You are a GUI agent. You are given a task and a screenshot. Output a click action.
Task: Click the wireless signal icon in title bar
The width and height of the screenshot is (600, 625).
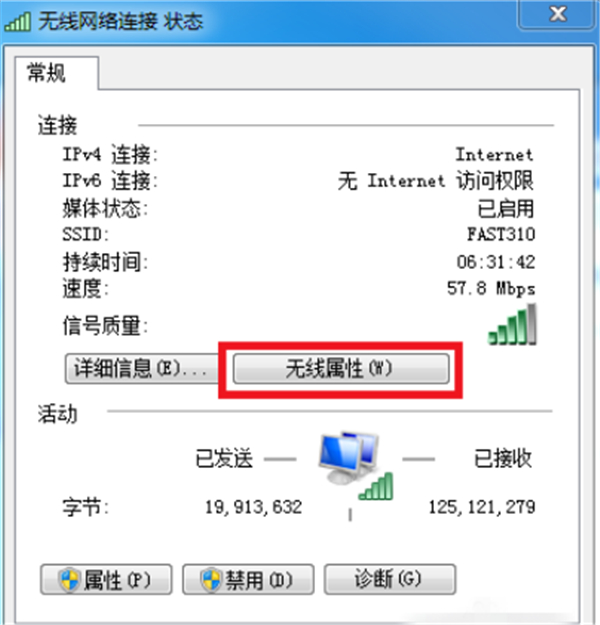pos(18,22)
